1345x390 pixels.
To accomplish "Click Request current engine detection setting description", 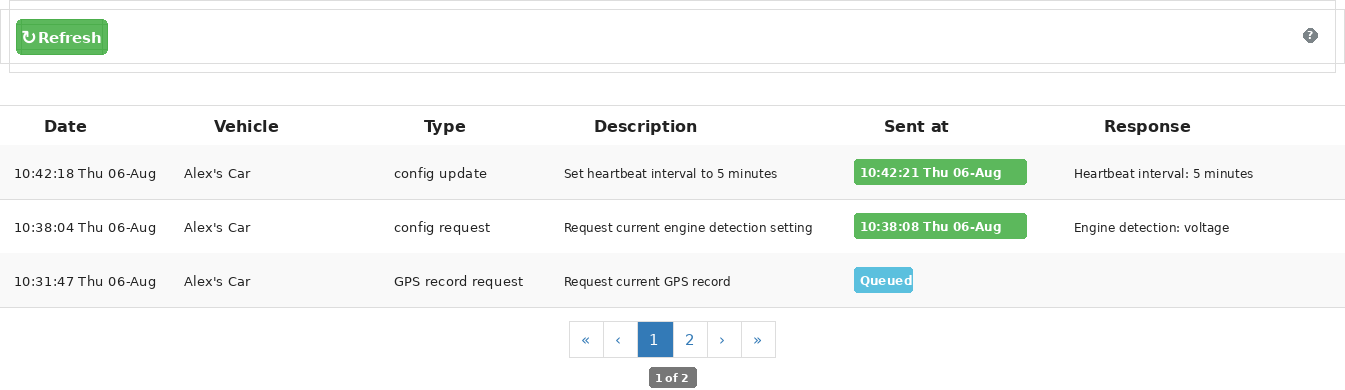I will [688, 227].
